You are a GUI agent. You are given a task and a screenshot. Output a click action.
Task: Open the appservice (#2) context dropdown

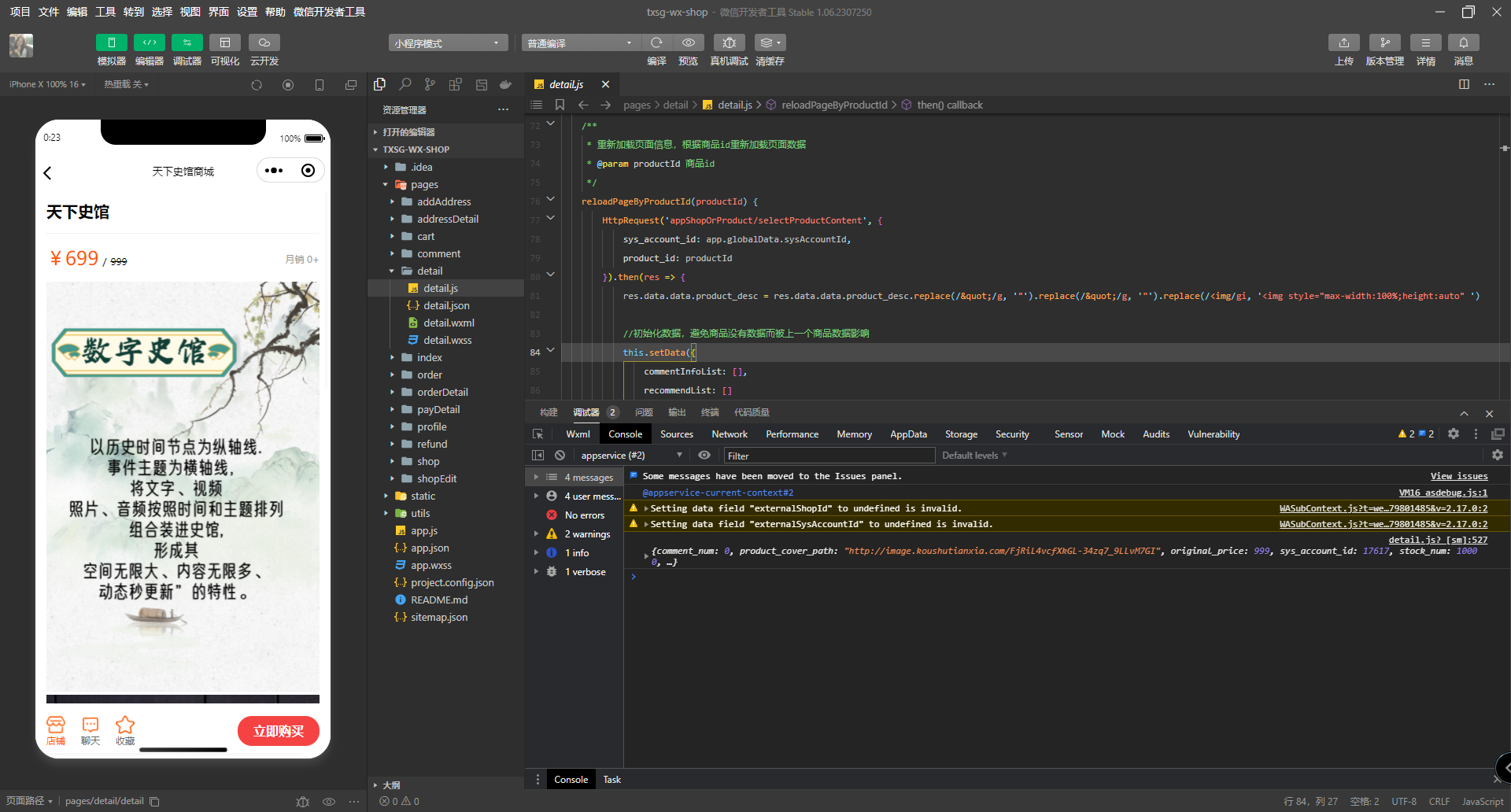632,456
